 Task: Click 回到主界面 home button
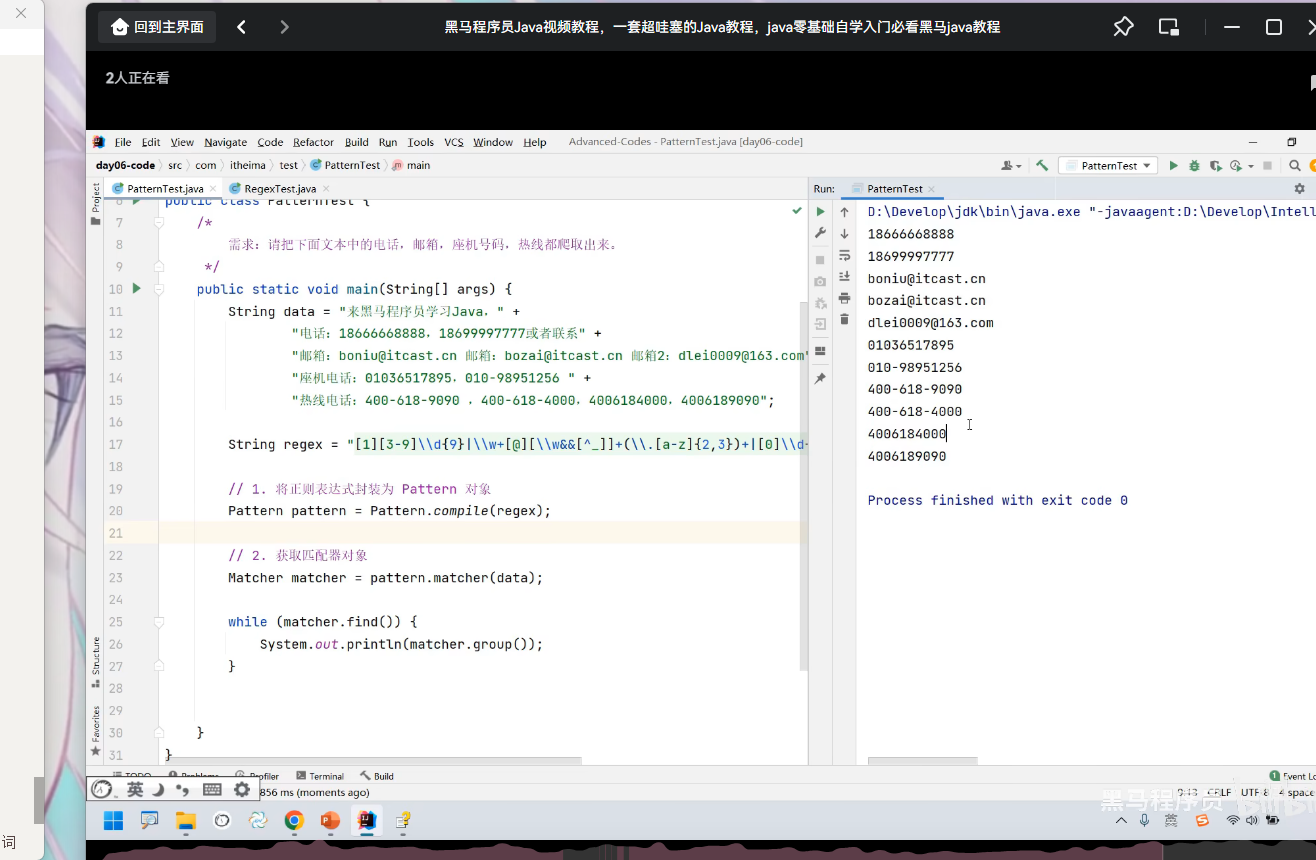coord(158,27)
